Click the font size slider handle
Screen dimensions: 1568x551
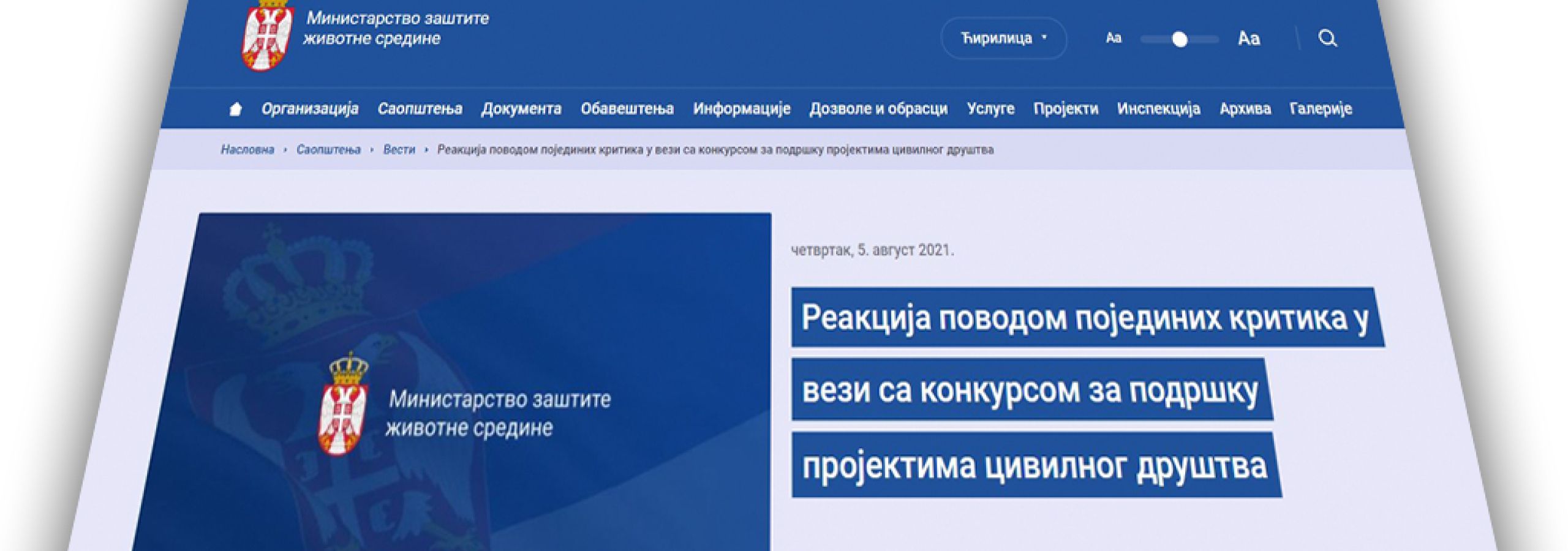point(1179,40)
